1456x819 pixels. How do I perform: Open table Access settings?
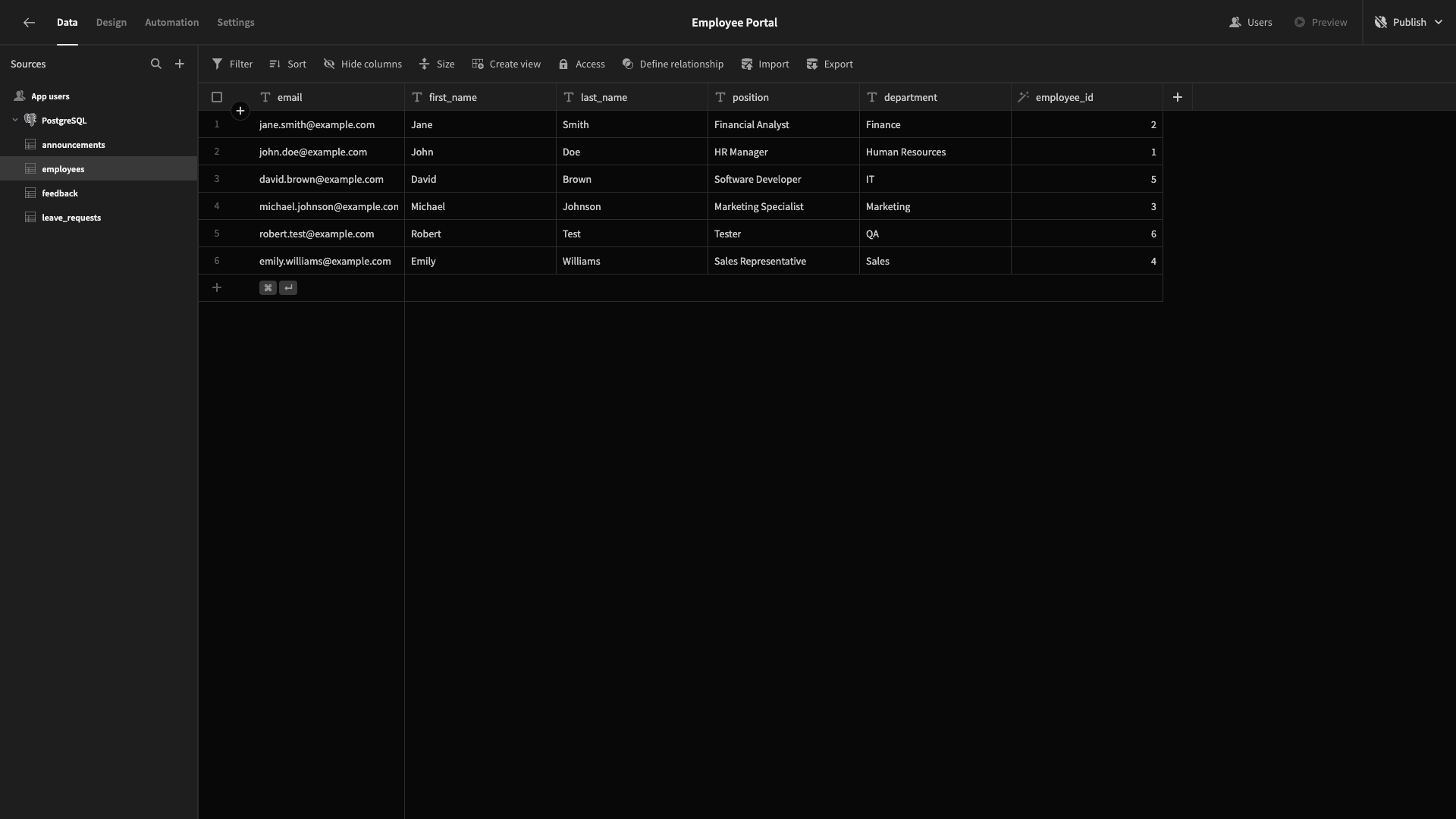coord(582,64)
